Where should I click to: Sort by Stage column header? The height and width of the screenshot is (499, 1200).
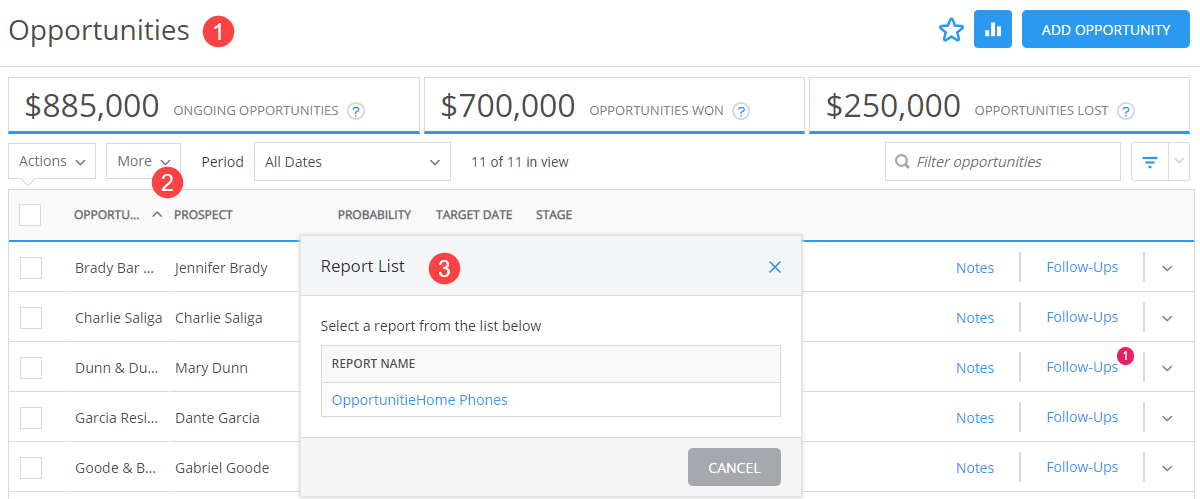coord(554,215)
